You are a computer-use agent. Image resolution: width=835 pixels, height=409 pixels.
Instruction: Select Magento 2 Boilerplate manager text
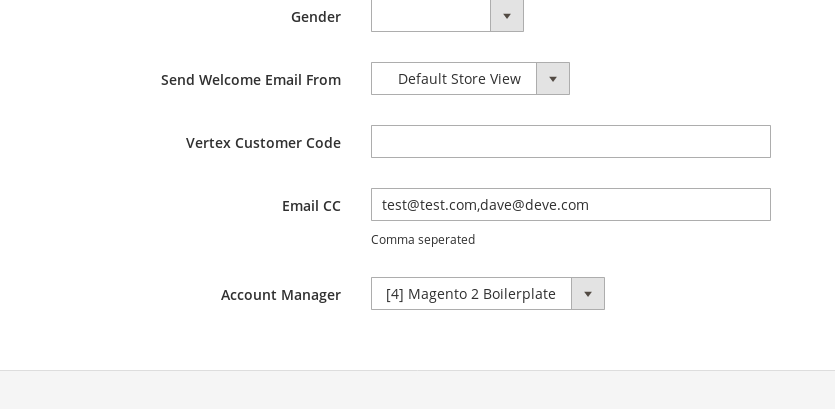click(x=482, y=294)
